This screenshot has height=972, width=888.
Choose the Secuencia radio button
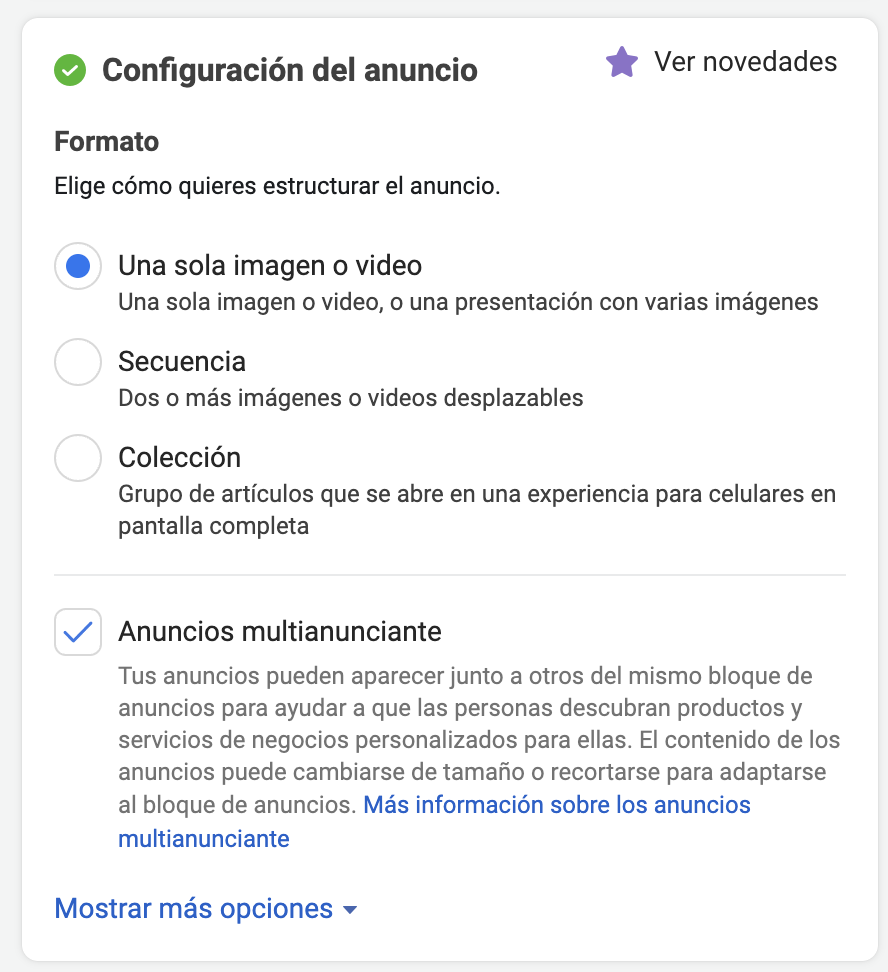[78, 361]
